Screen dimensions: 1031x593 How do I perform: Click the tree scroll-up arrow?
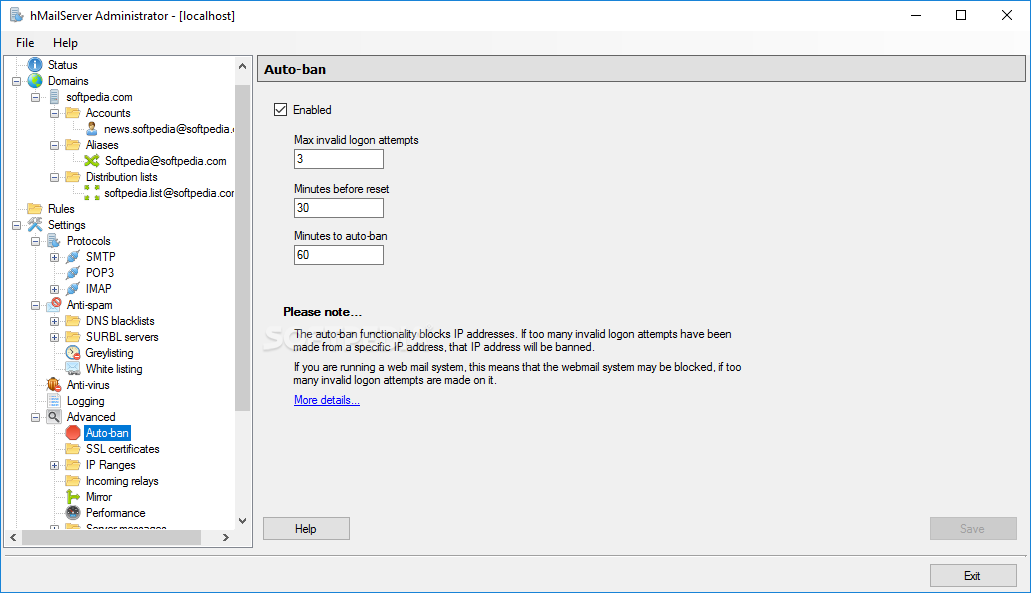pos(243,66)
